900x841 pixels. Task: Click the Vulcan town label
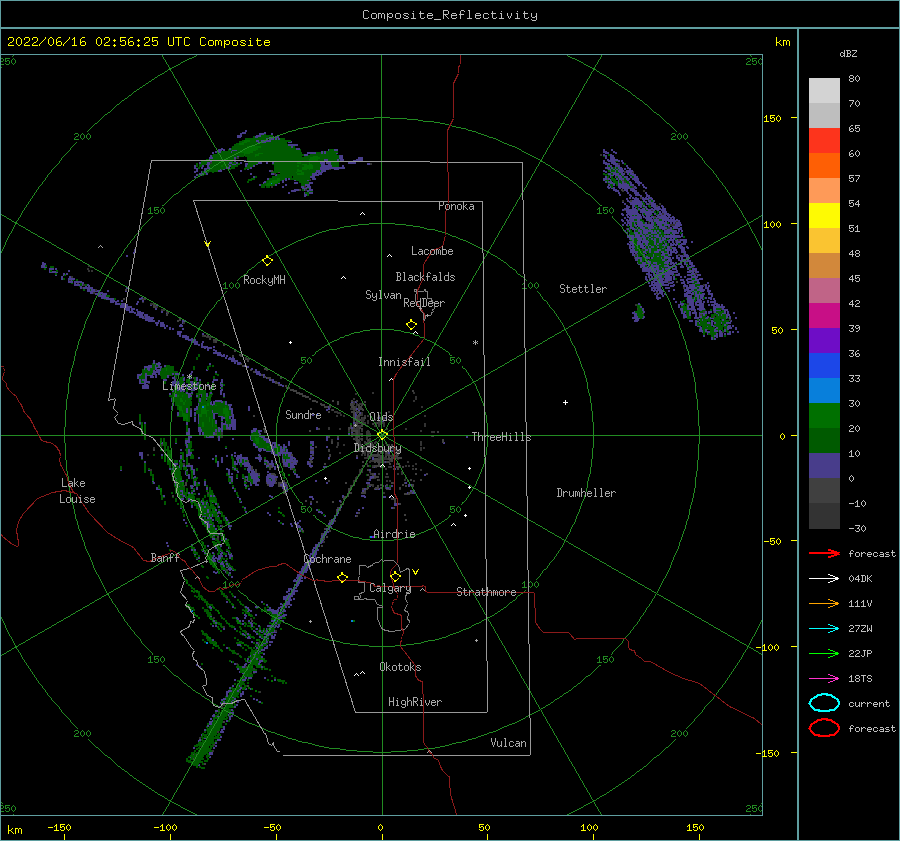coord(509,743)
